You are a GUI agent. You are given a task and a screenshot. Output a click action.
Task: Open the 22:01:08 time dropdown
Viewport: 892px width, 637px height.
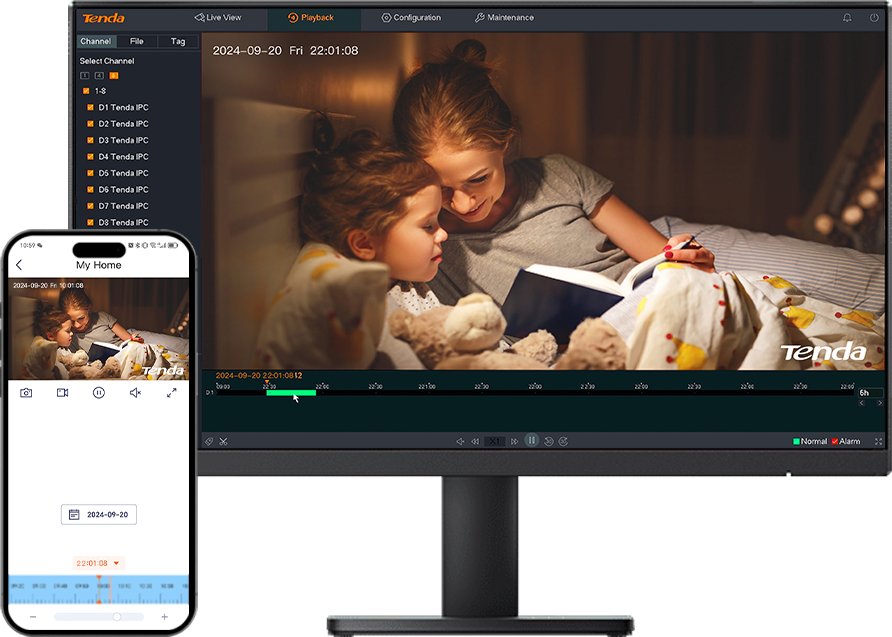pos(98,563)
